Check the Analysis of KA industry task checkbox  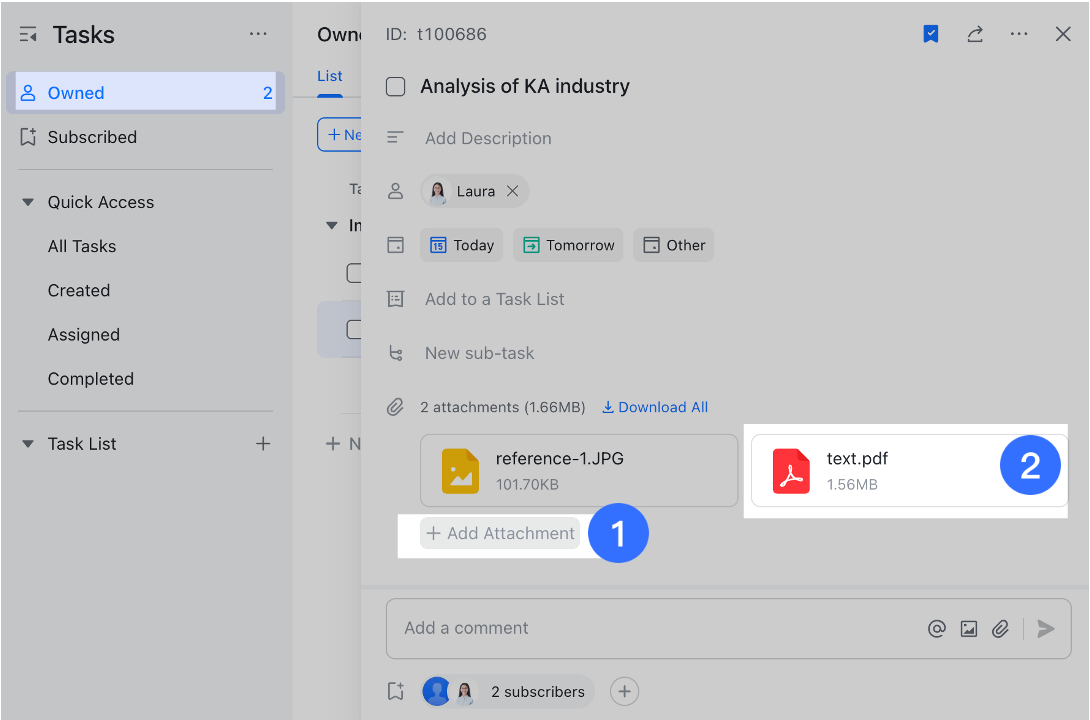click(395, 86)
